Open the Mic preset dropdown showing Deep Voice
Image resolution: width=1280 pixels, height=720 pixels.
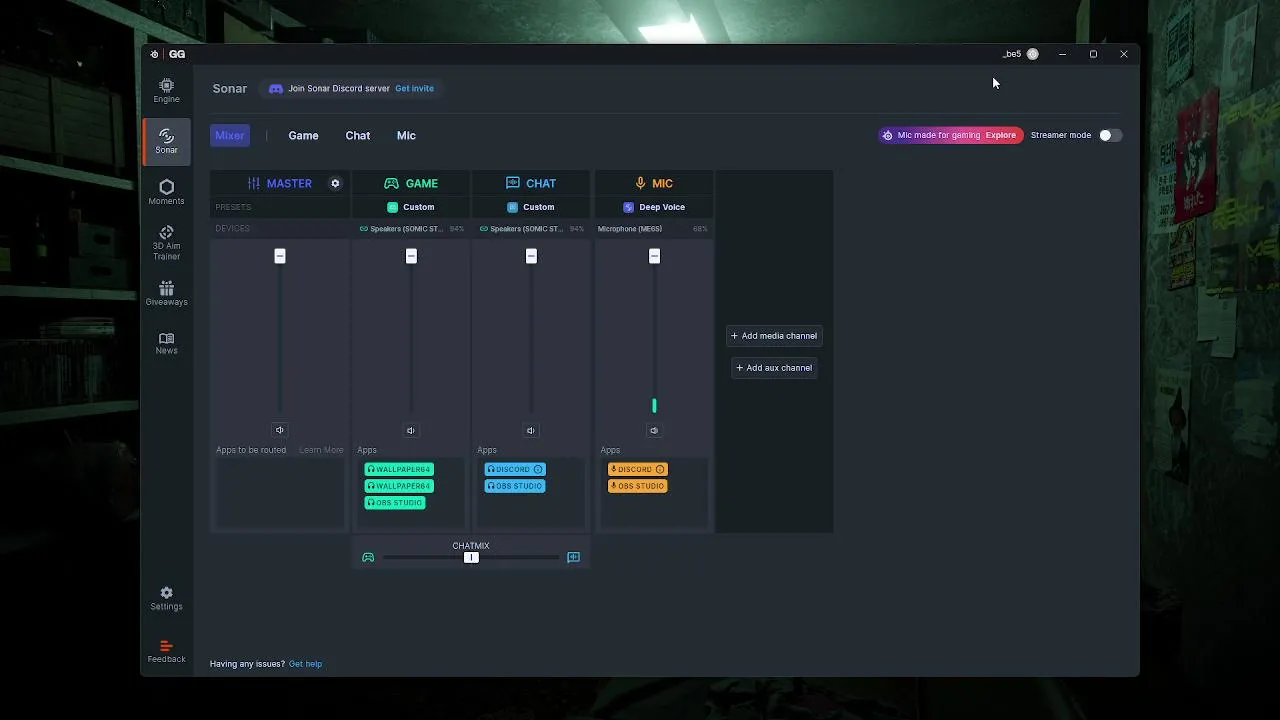(654, 207)
